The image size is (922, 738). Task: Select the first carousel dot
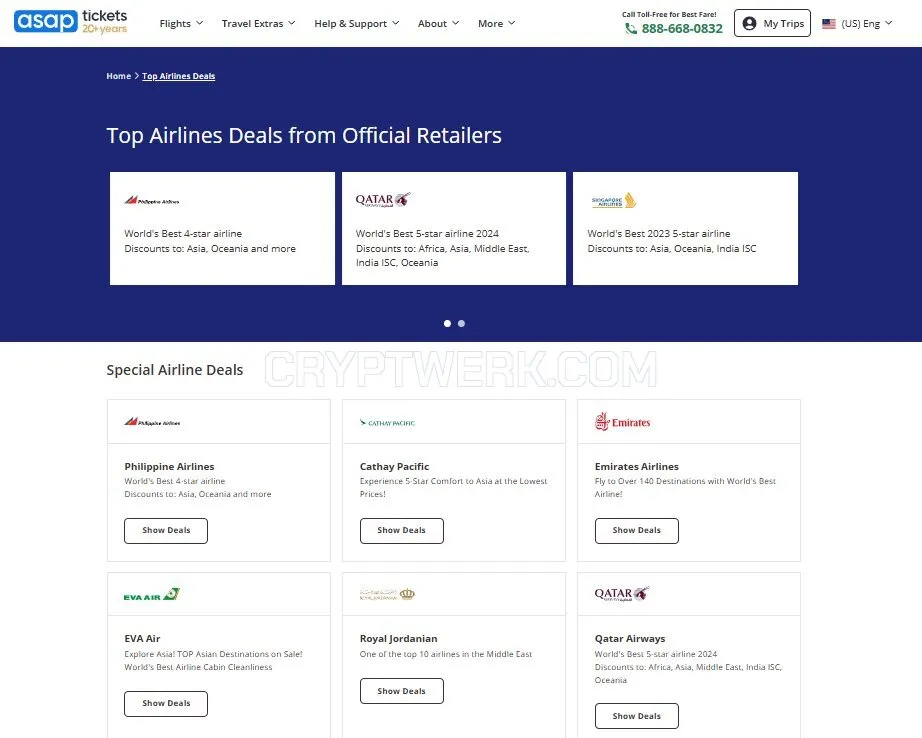(447, 323)
